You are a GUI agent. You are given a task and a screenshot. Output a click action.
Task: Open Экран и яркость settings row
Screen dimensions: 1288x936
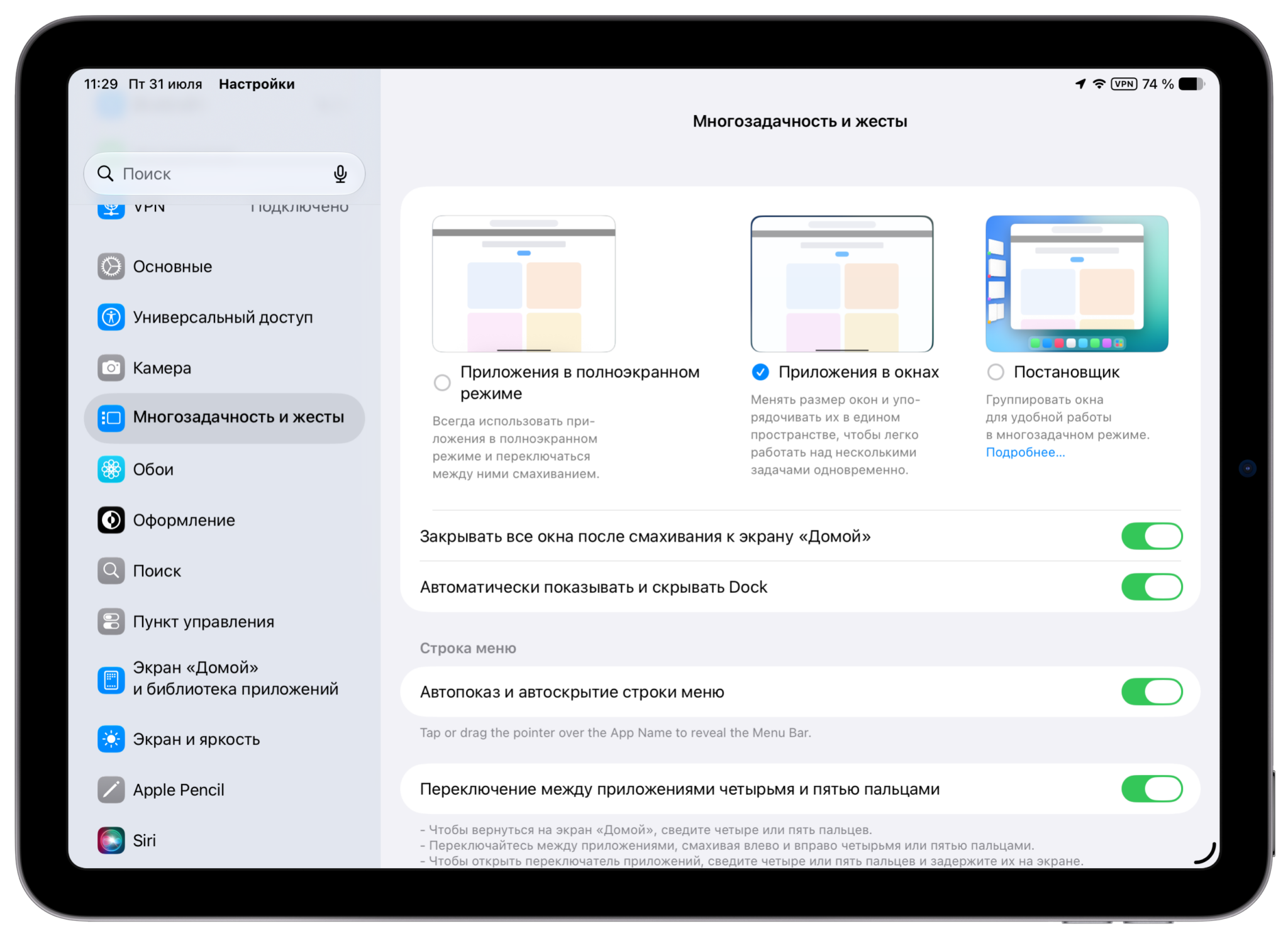click(224, 739)
